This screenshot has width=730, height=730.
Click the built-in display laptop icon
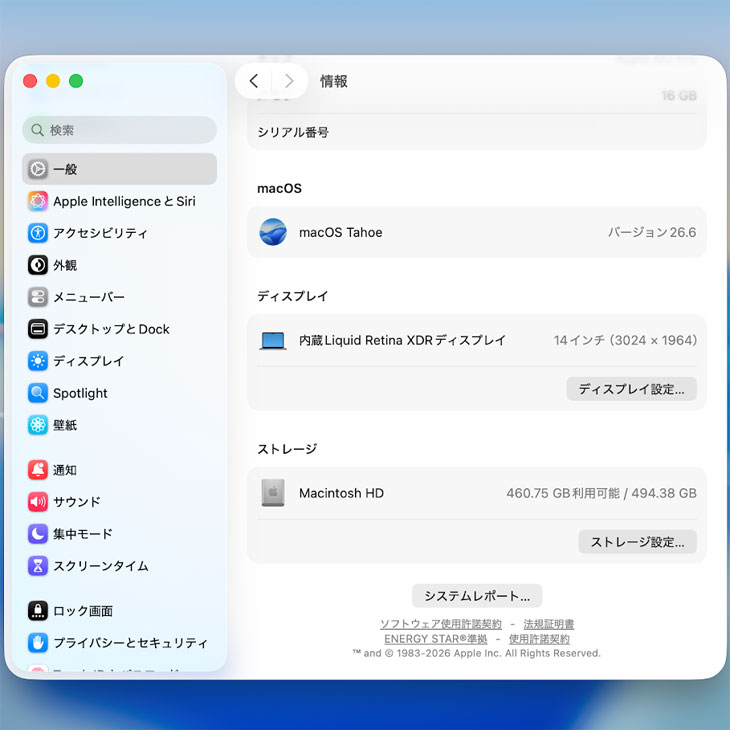click(x=273, y=341)
